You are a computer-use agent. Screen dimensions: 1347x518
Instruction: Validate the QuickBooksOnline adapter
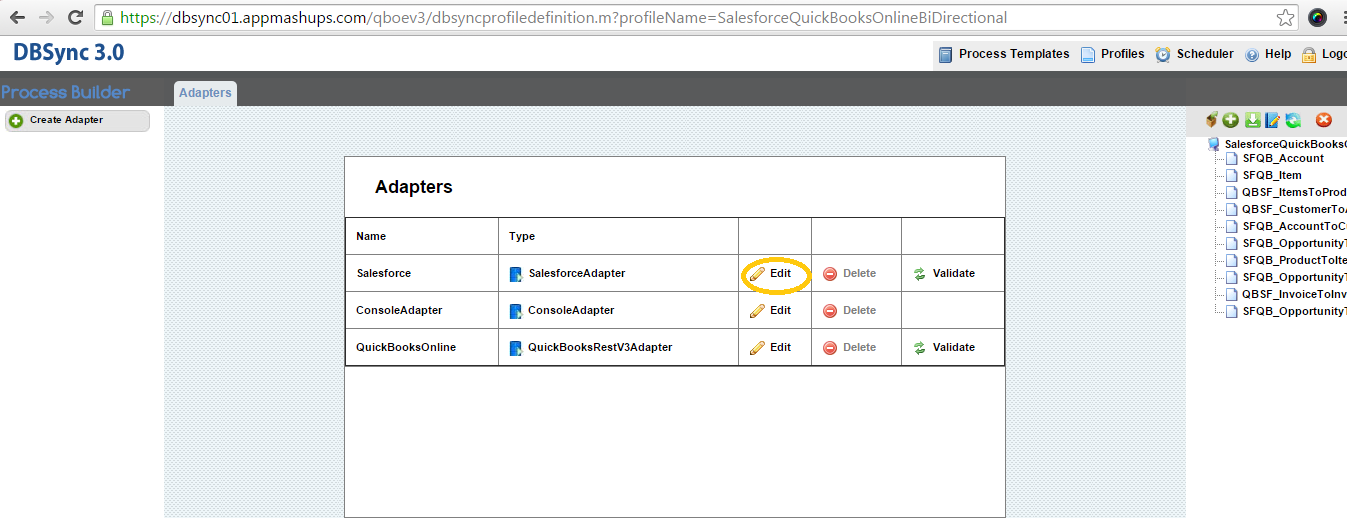944,347
